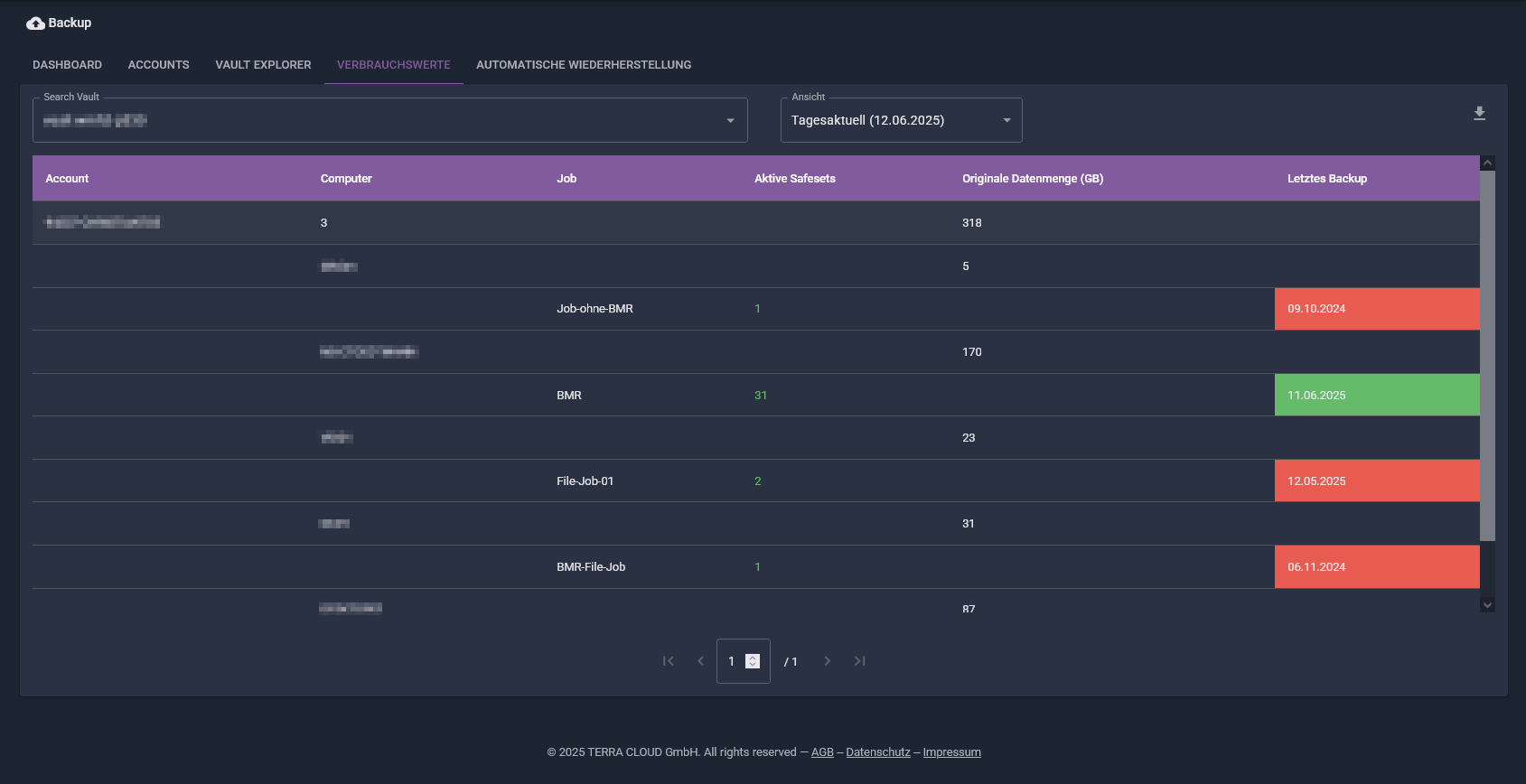Click the page number stepper arrows
1526x784 pixels.
753,661
